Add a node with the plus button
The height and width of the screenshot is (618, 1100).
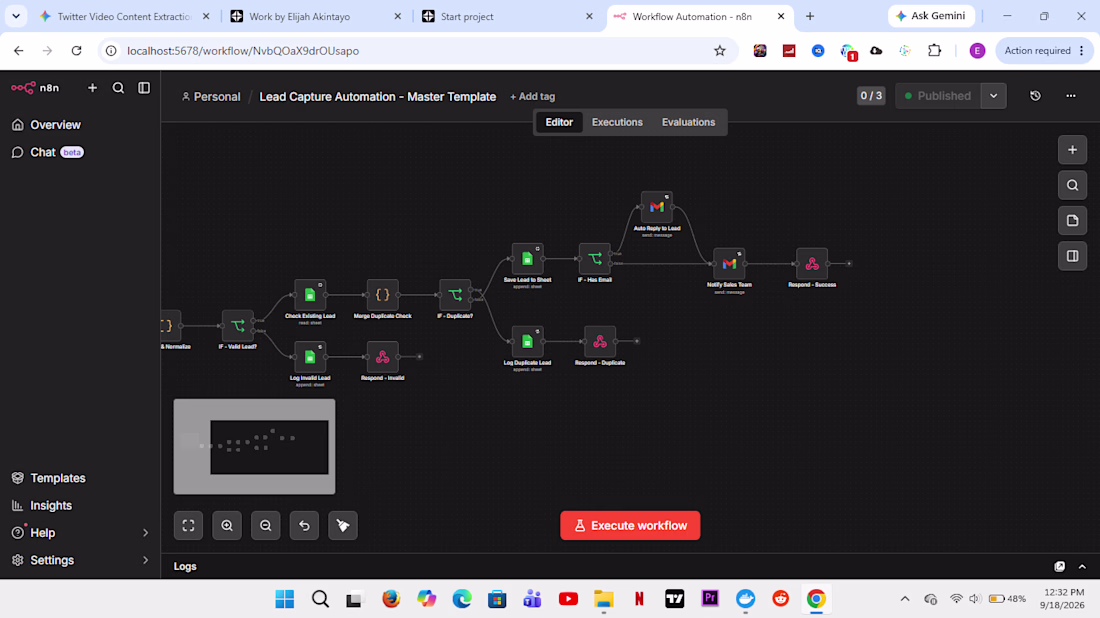(x=1072, y=149)
